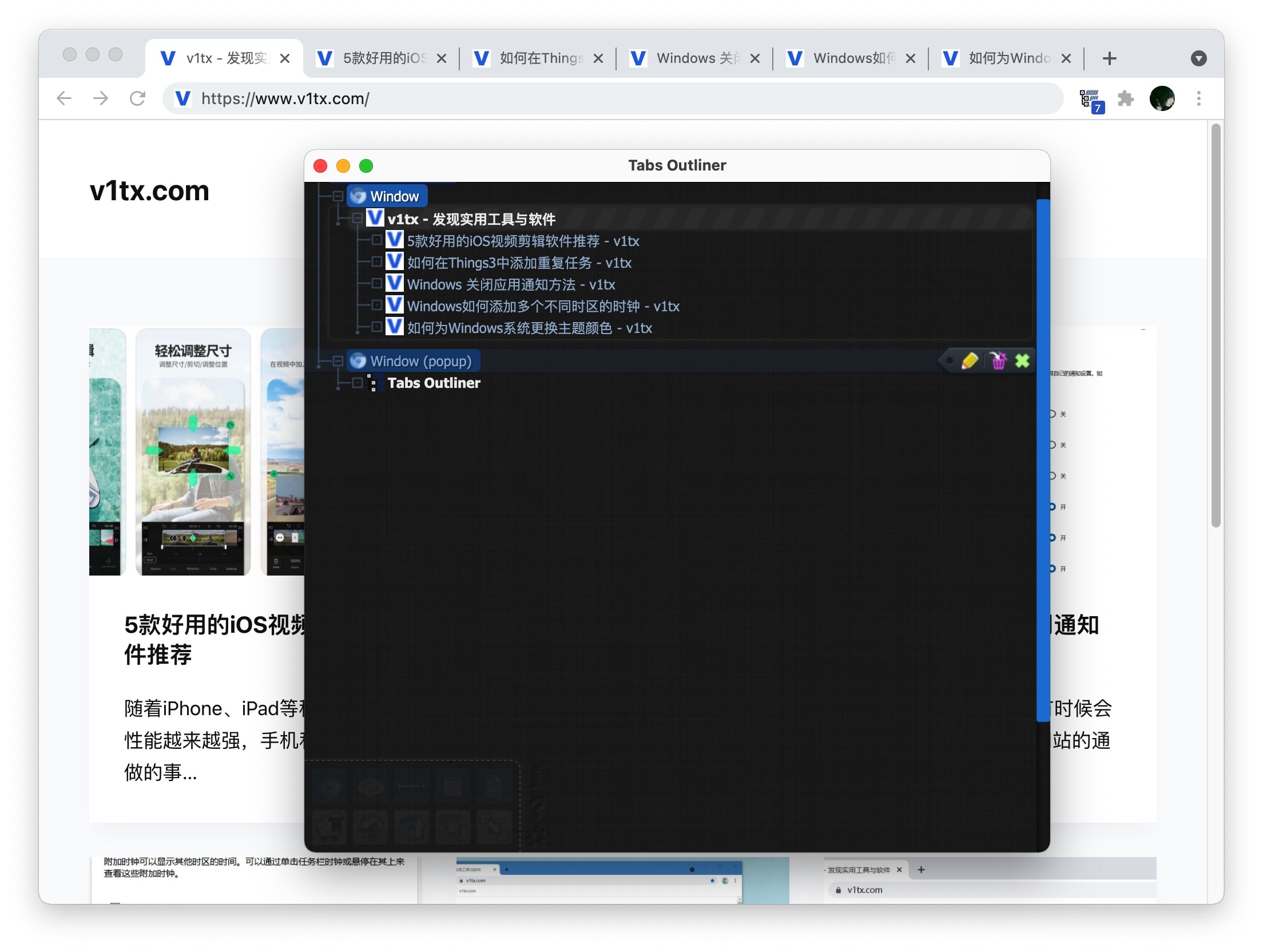Click the address bar URL field
The height and width of the screenshot is (952, 1263).
point(572,99)
